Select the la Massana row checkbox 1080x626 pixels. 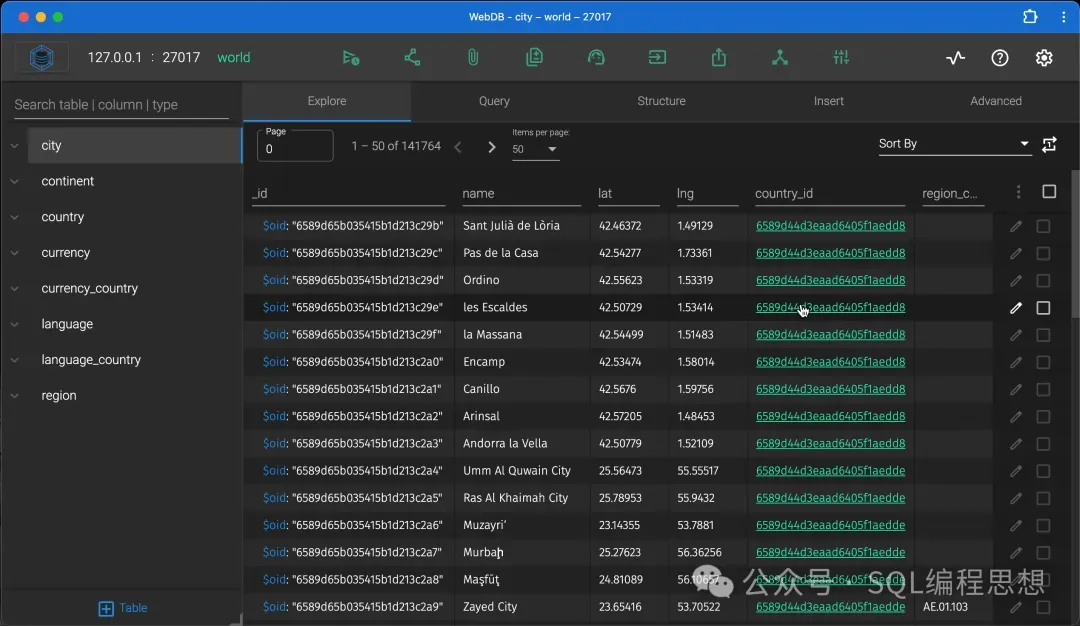(1043, 335)
